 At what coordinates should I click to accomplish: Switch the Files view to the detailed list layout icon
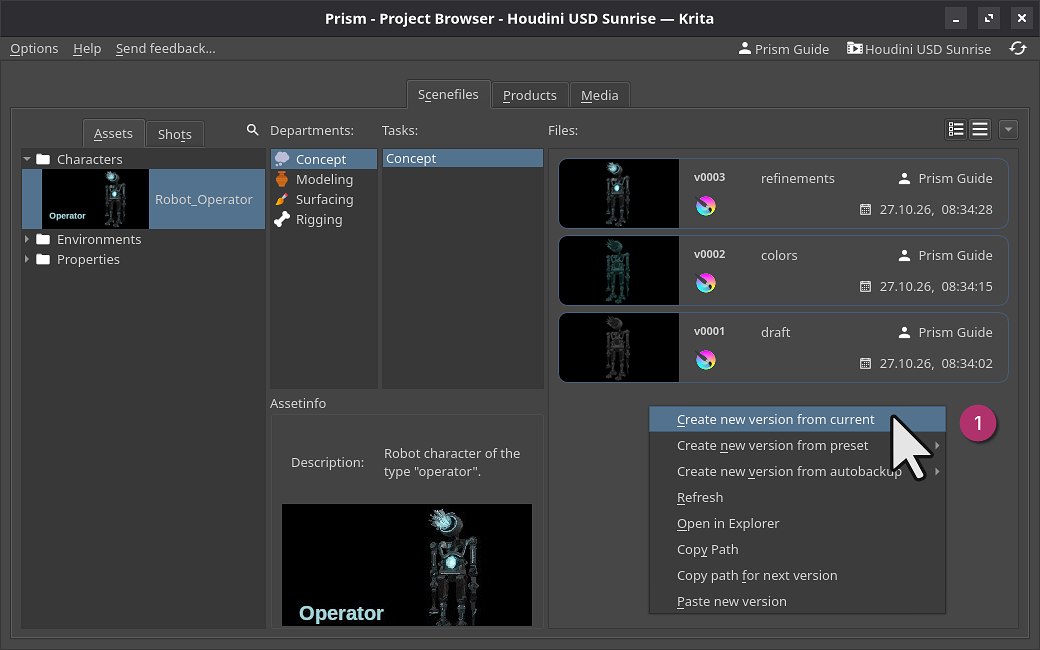(956, 129)
